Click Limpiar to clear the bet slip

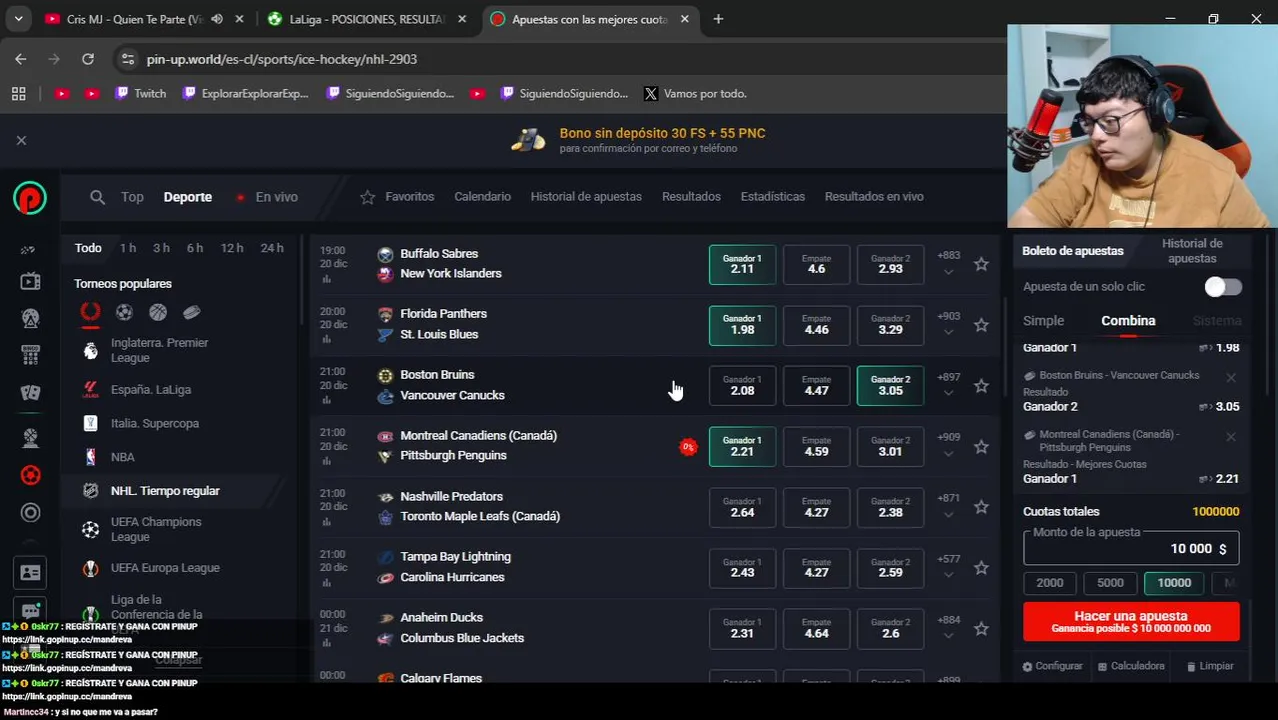pyautogui.click(x=1210, y=666)
